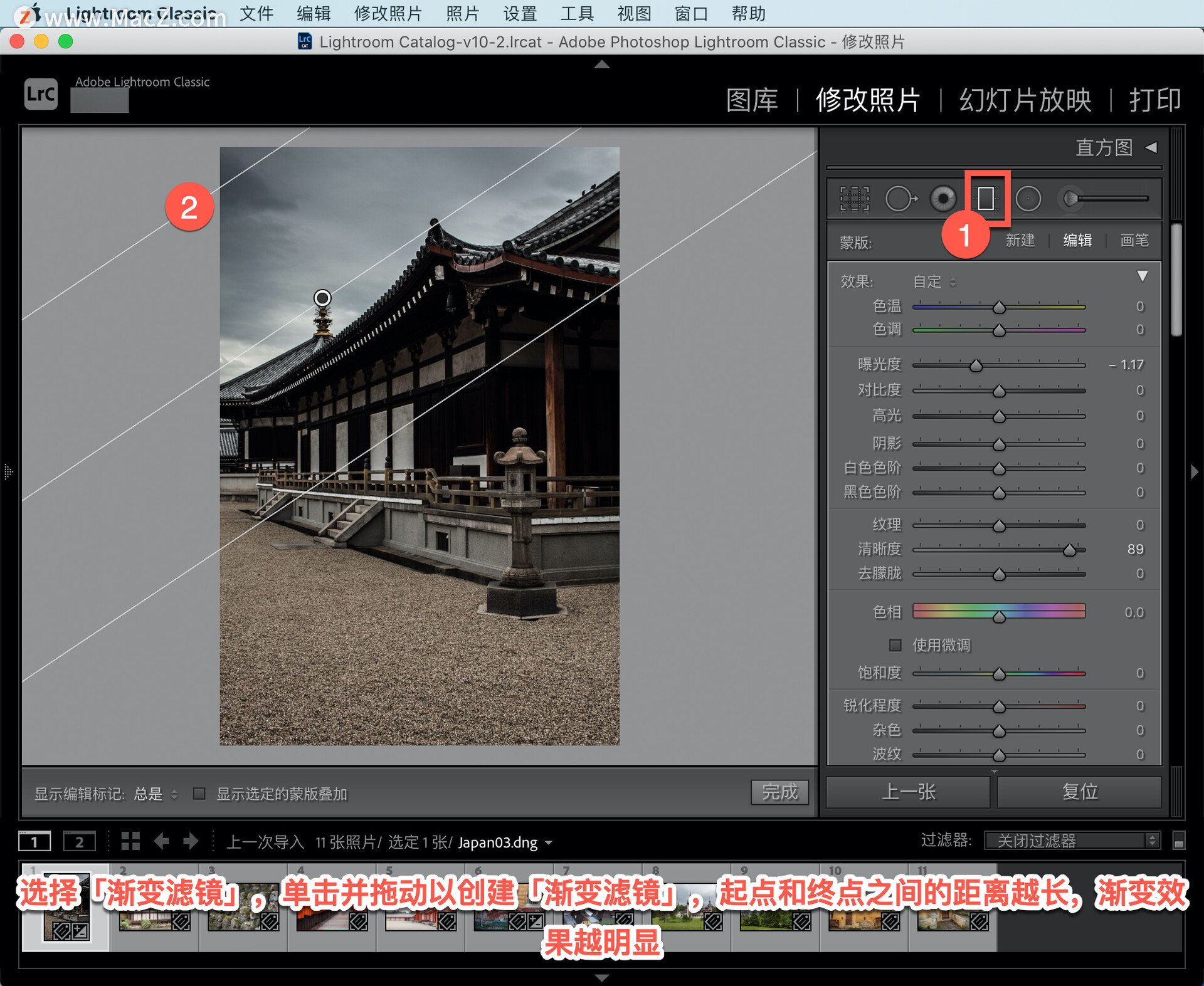Screen dimensions: 1204x986
Task: Select the Spot Removal tool
Action: pyautogui.click(x=900, y=199)
